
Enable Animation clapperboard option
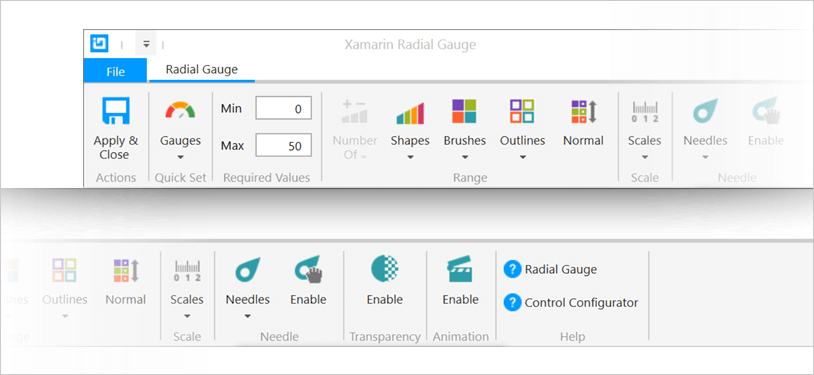[x=460, y=269]
